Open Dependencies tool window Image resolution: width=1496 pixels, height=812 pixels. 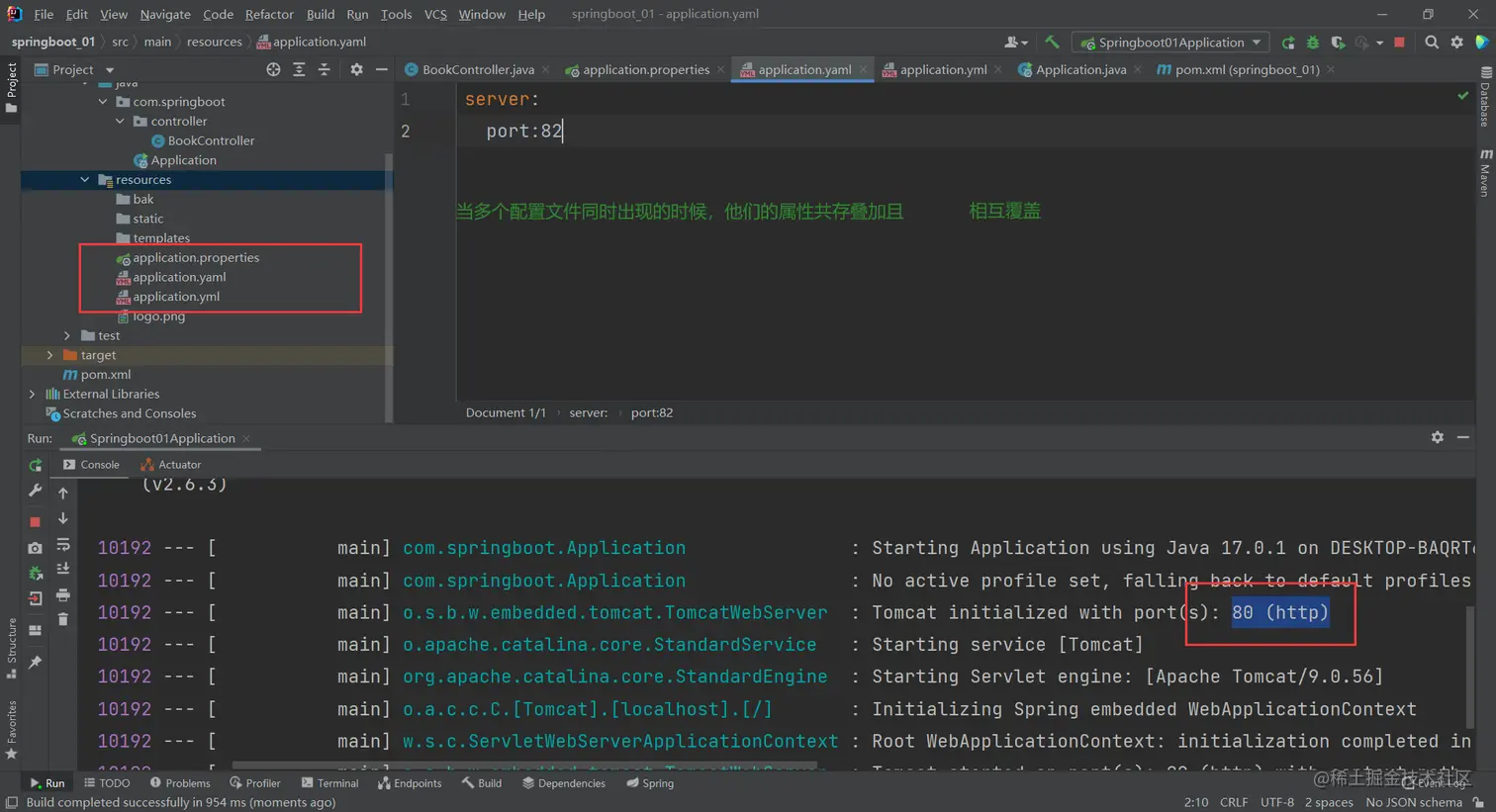(563, 782)
